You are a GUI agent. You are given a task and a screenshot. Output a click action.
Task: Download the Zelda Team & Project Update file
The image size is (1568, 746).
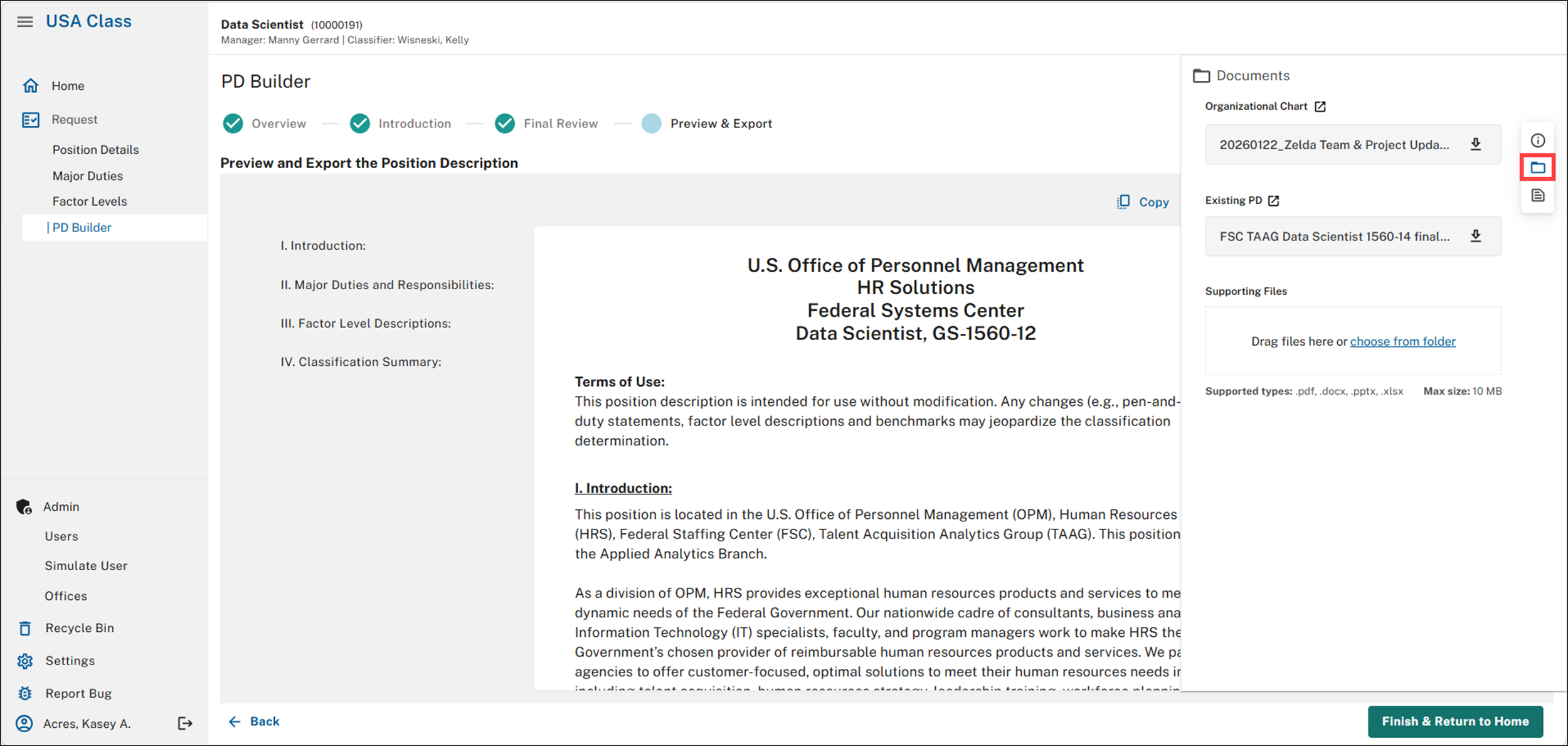coord(1476,144)
